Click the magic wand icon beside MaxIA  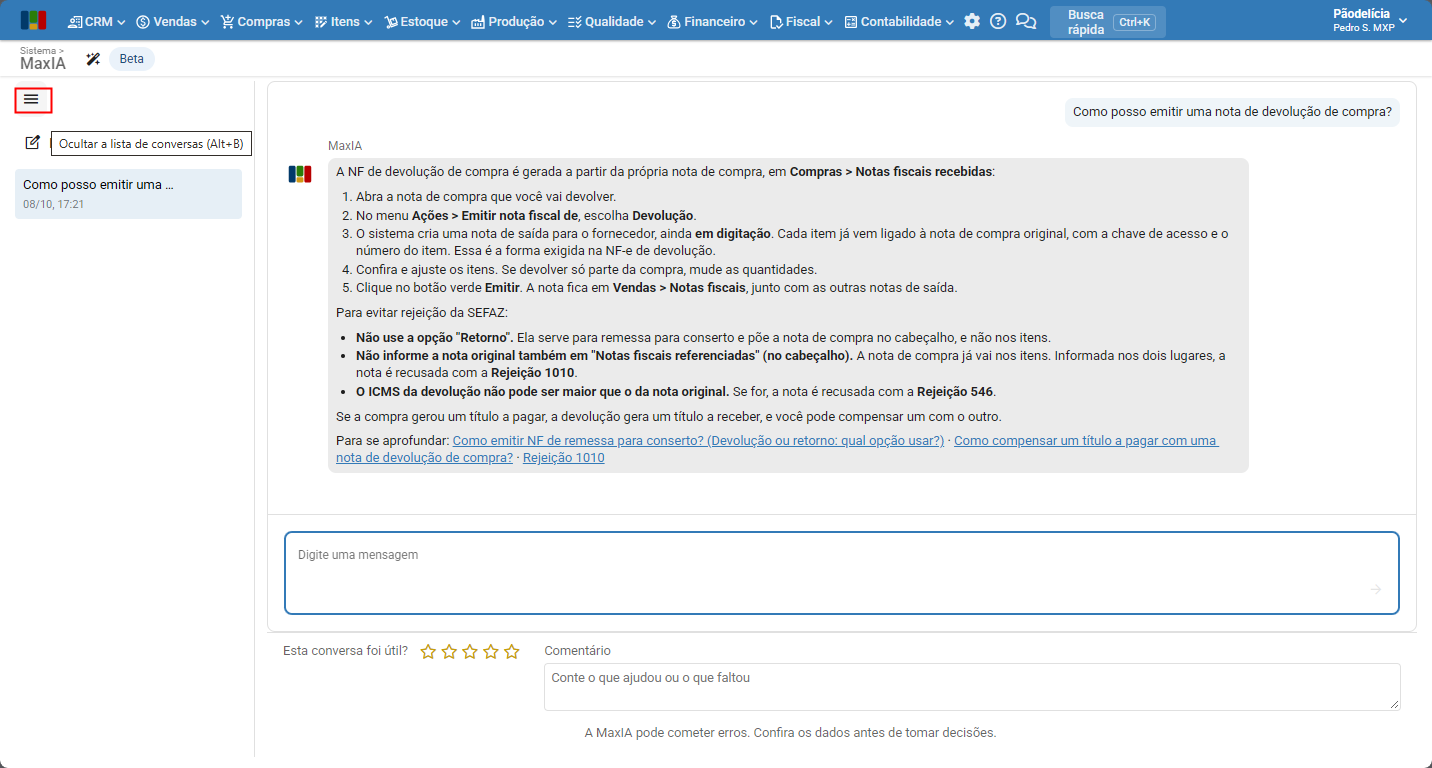pyautogui.click(x=93, y=59)
